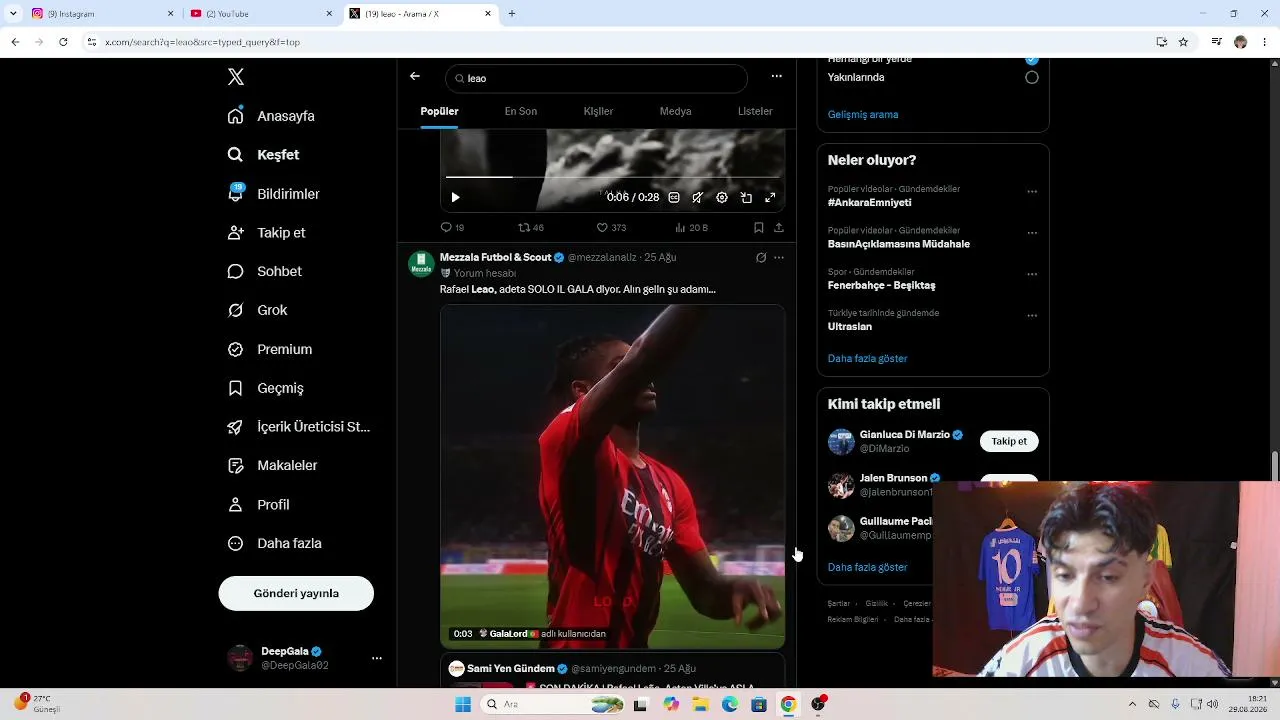Bookmark the post with 373 likes

click(759, 228)
